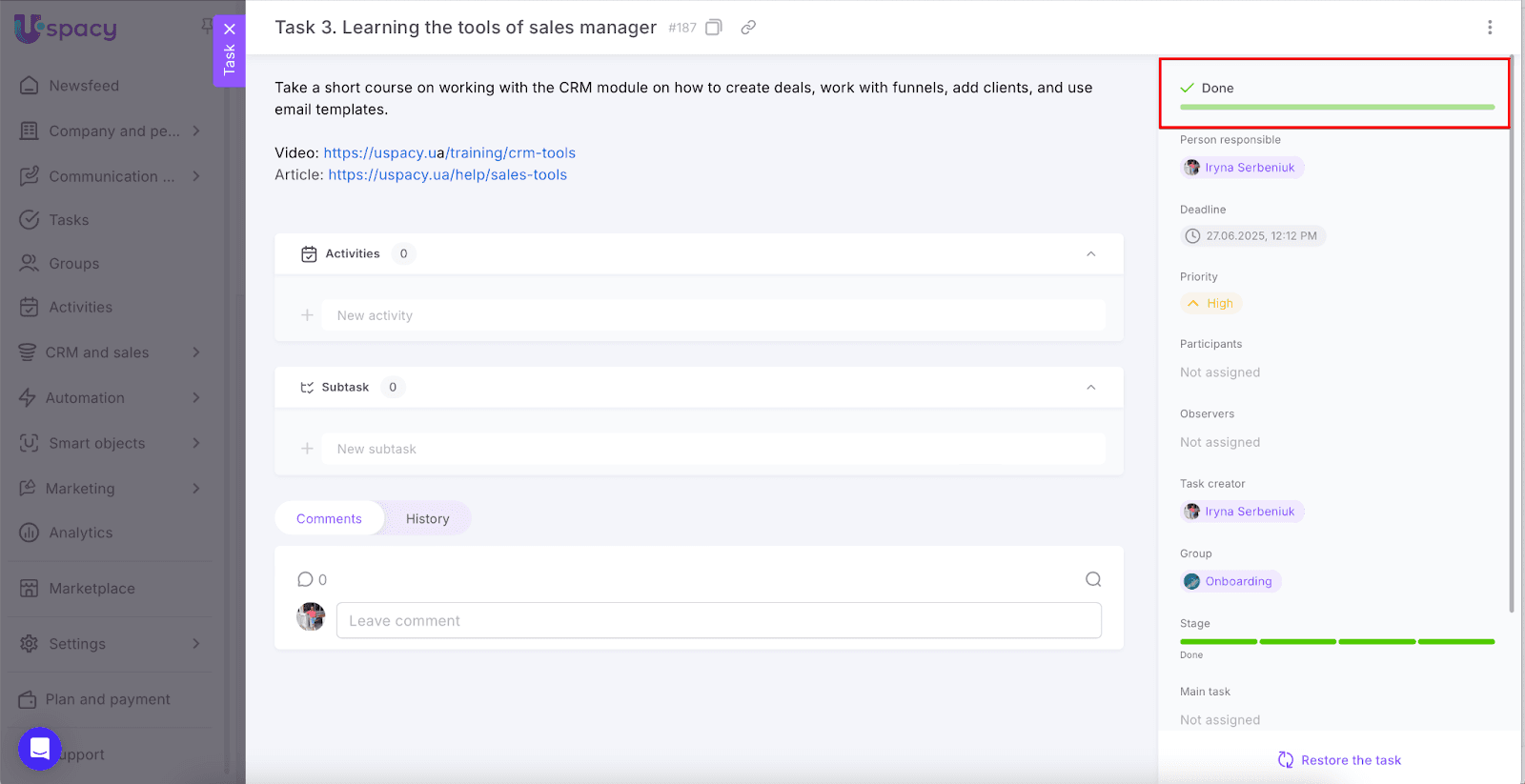The height and width of the screenshot is (784, 1525).
Task: Open the support chat bubble icon
Action: pos(40,749)
